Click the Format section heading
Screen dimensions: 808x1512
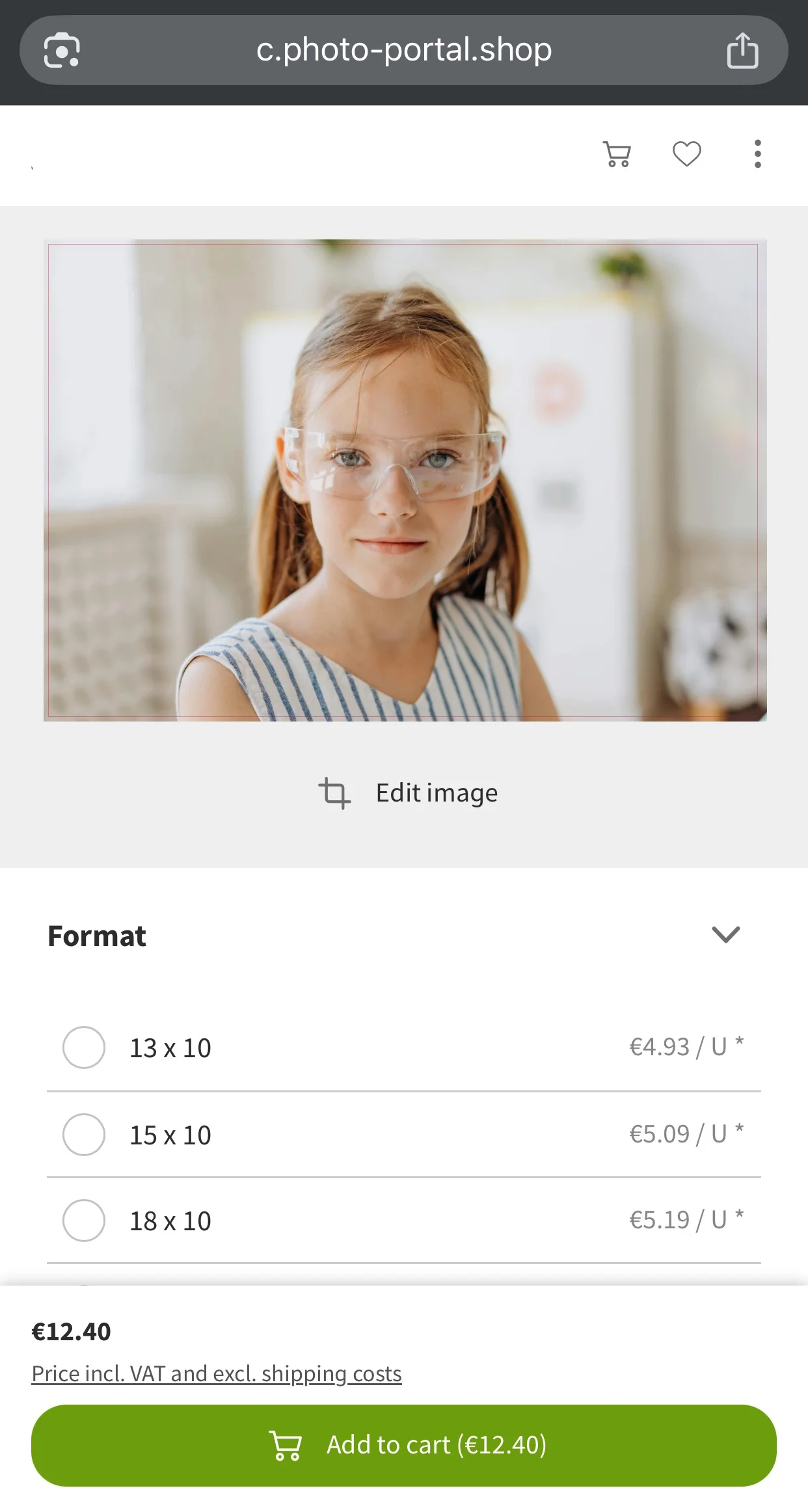click(97, 936)
